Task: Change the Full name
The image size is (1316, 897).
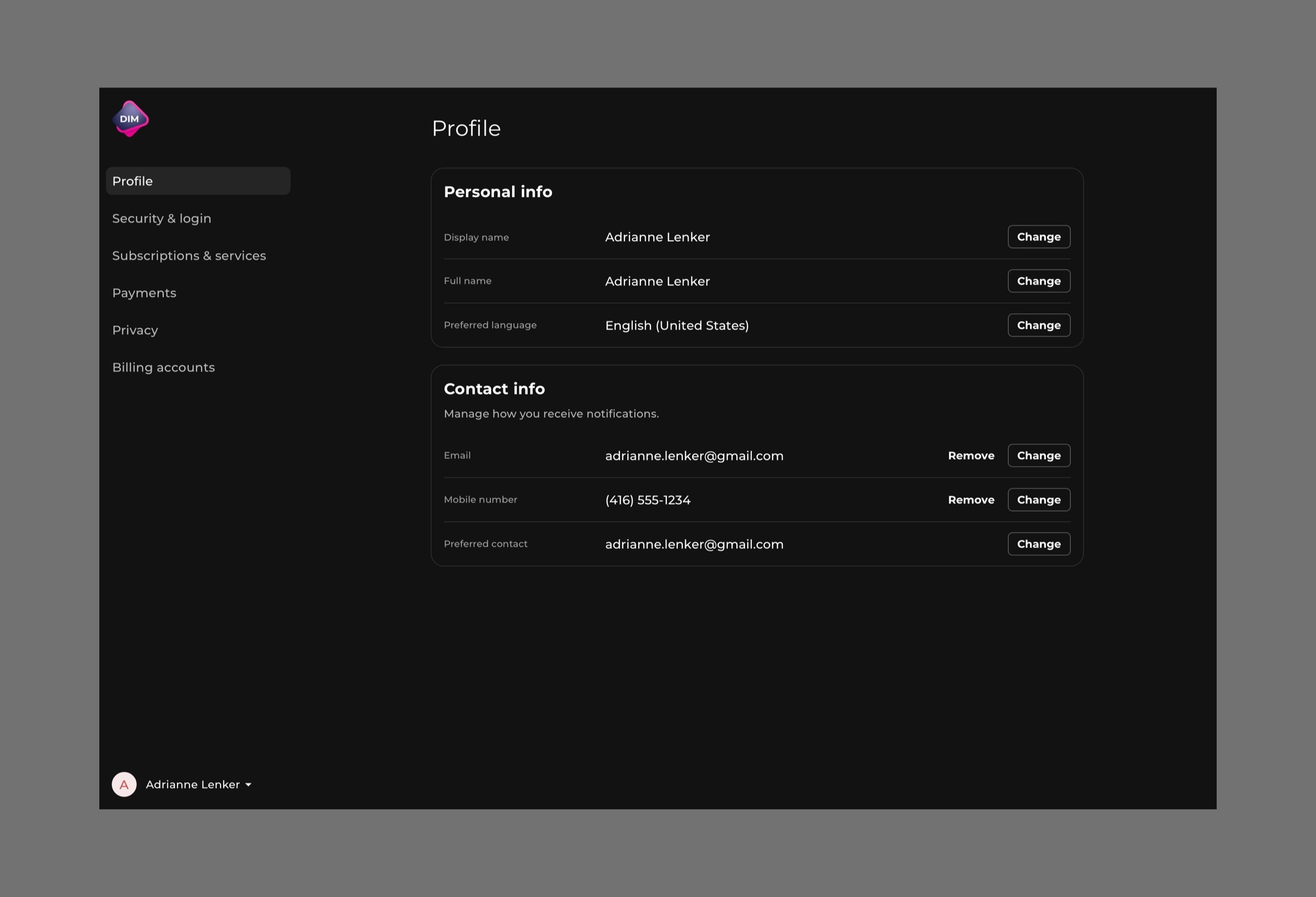Action: point(1039,281)
